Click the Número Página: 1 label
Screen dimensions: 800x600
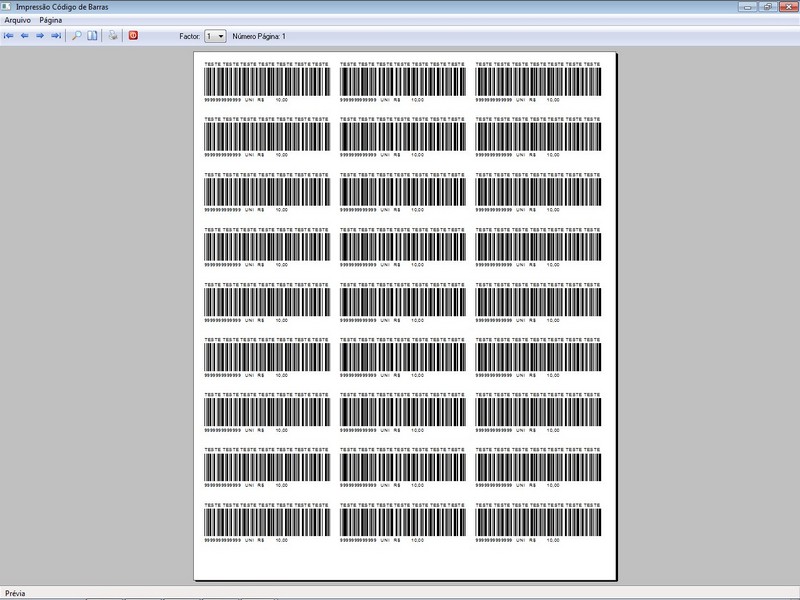[259, 36]
